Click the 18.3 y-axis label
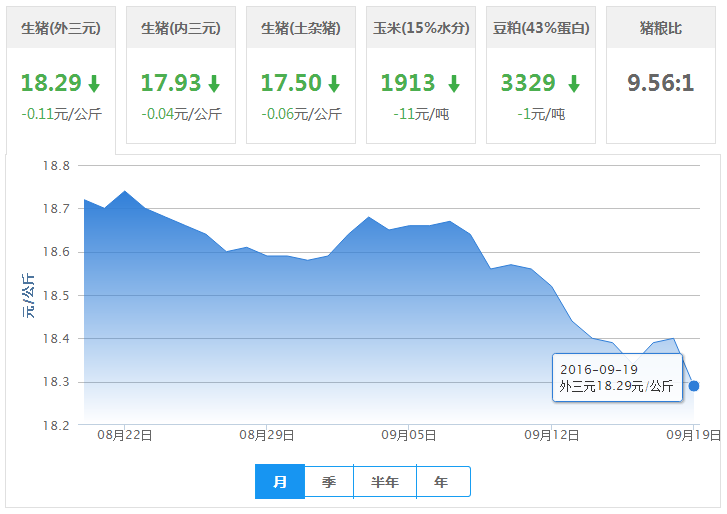Image resolution: width=727 pixels, height=514 pixels. (x=57, y=382)
